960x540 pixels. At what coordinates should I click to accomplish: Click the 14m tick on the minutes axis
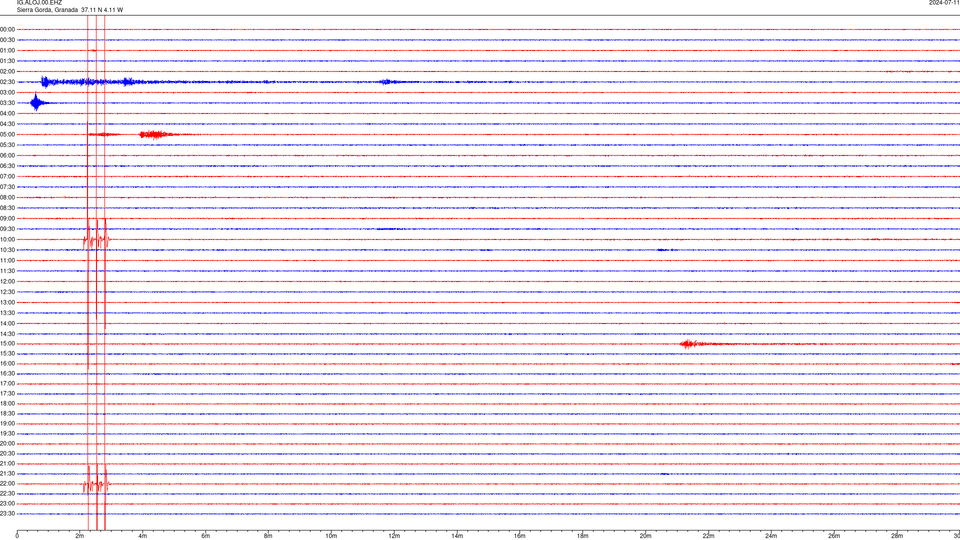click(x=457, y=536)
